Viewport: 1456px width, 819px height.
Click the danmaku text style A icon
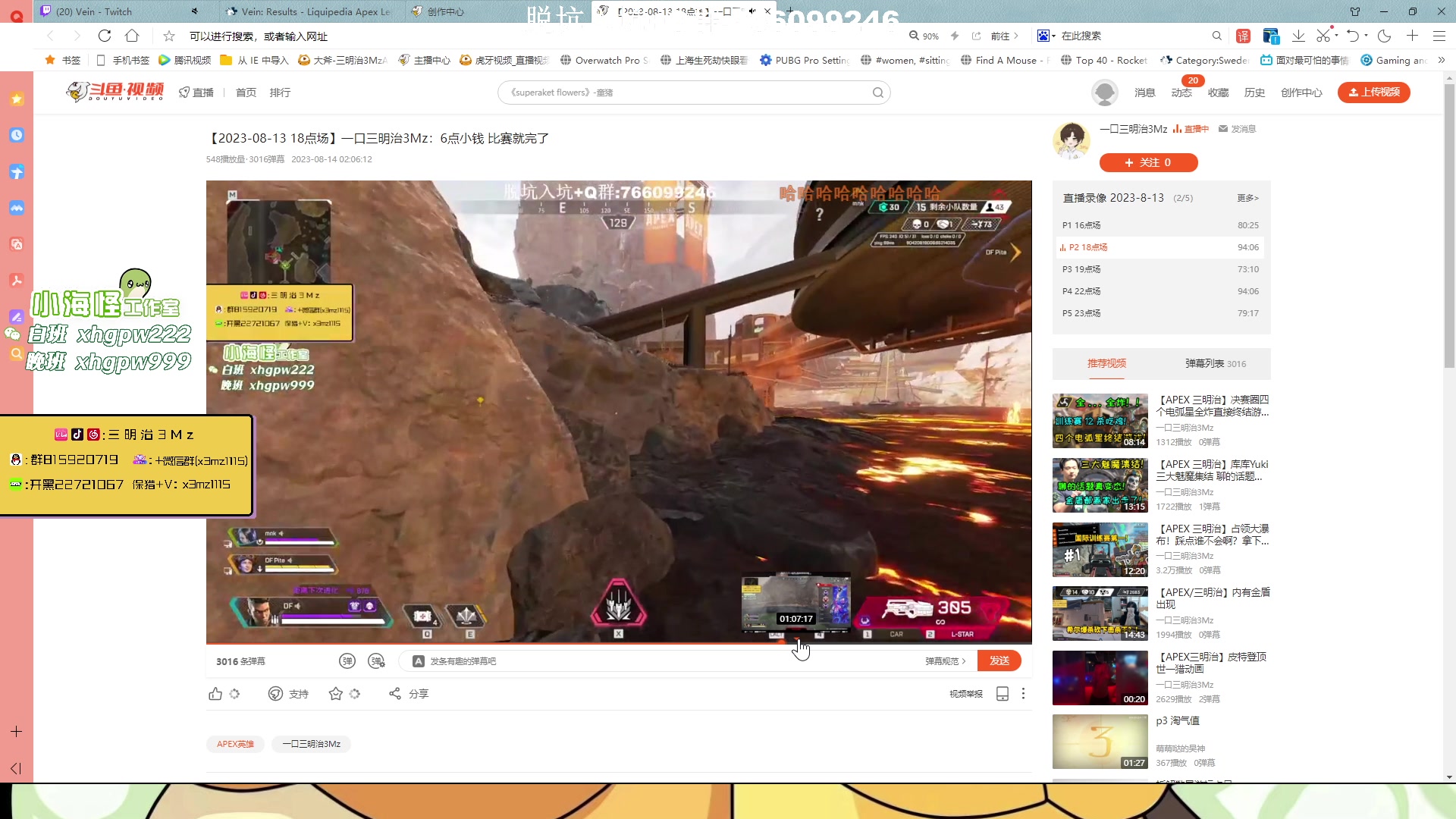(418, 661)
